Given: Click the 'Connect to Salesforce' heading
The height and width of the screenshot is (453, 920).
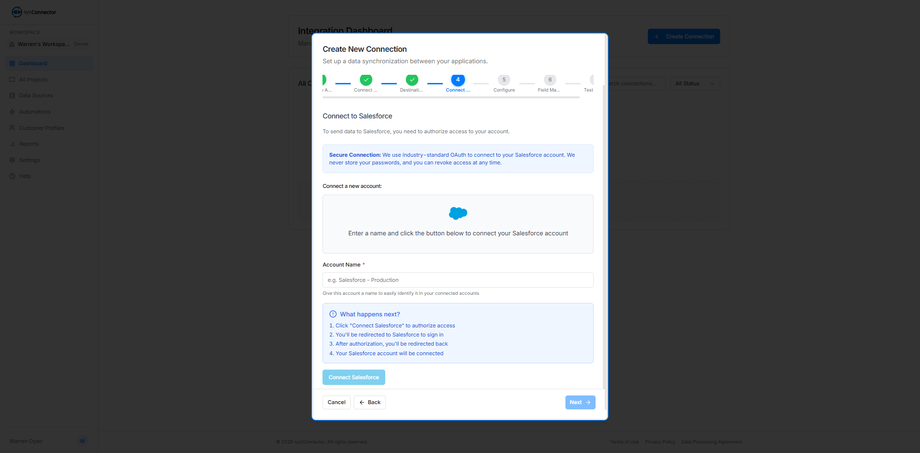Looking at the screenshot, I should [357, 116].
